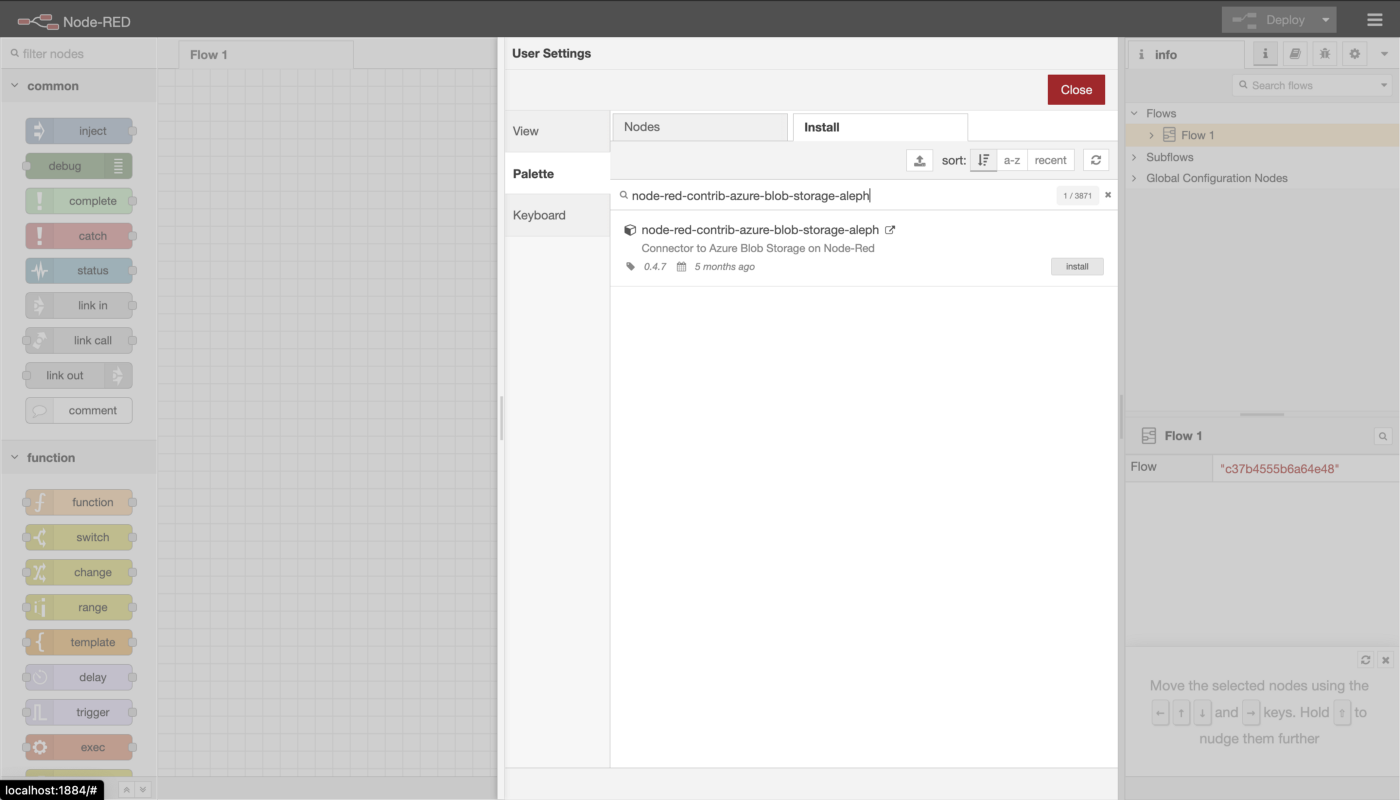This screenshot has width=1400, height=800.
Task: Click the search icon in Flow 1 panel
Action: point(1382,436)
